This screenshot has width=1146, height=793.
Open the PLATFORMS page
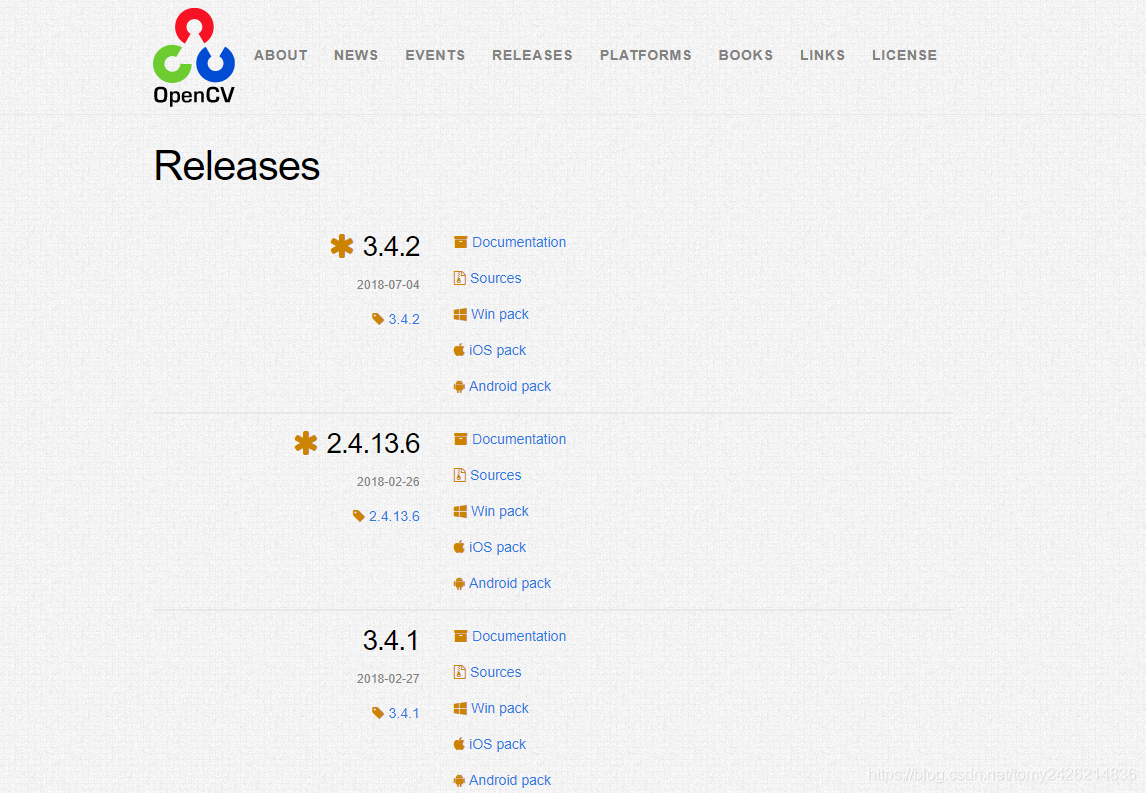[x=645, y=56]
